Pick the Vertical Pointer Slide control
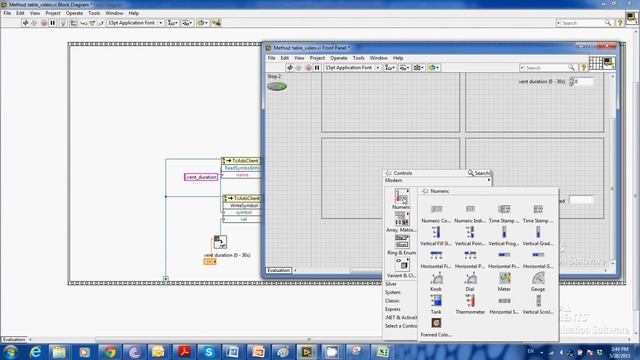Image resolution: width=640 pixels, height=360 pixels. 470,236
